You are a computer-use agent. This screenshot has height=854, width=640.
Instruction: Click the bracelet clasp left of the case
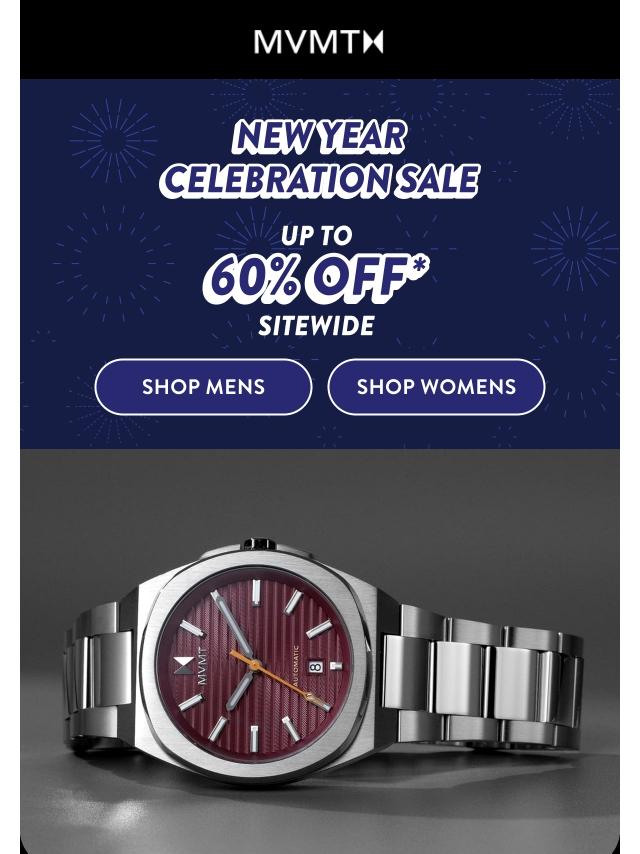pos(98,673)
